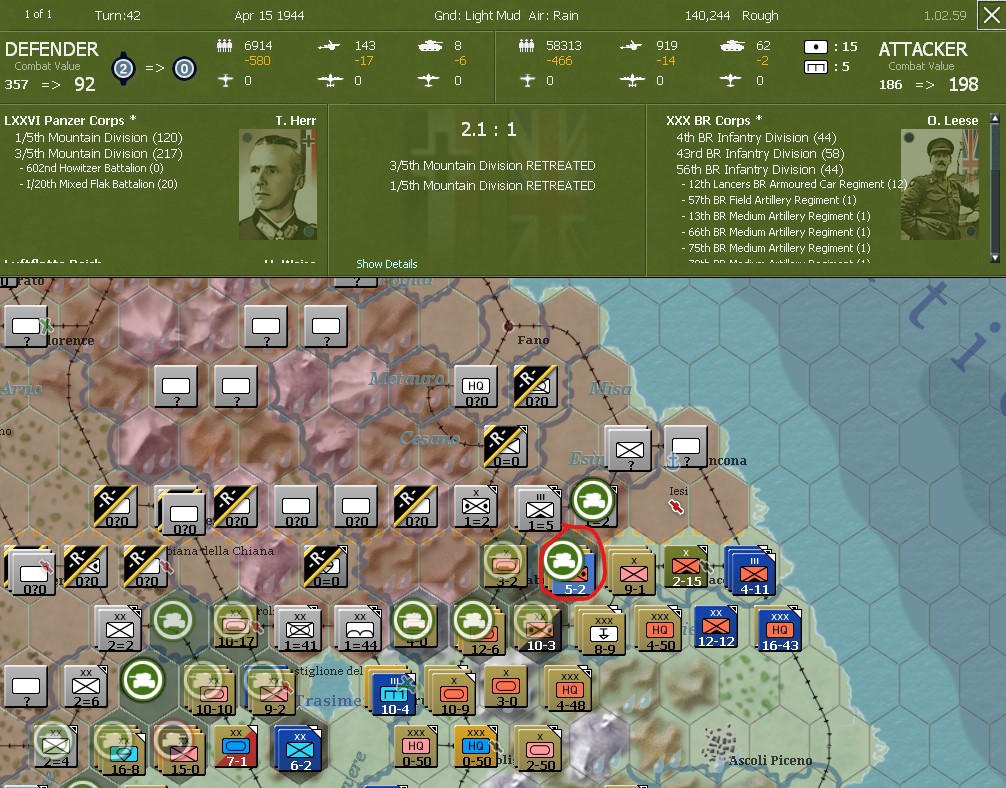Select 'XXX BR Corps' header
The height and width of the screenshot is (788, 1006).
coord(714,121)
